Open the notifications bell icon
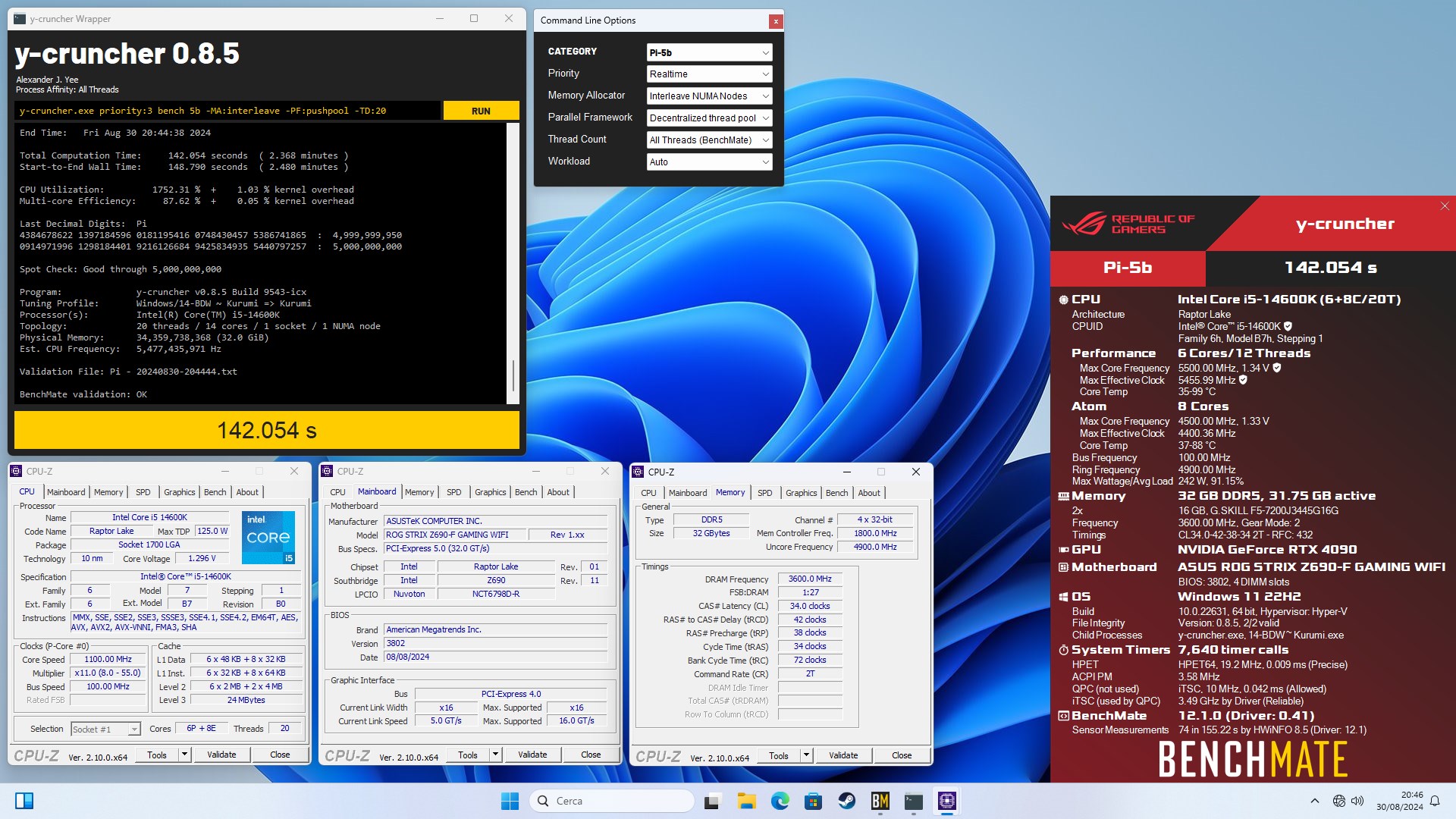 [1435, 801]
